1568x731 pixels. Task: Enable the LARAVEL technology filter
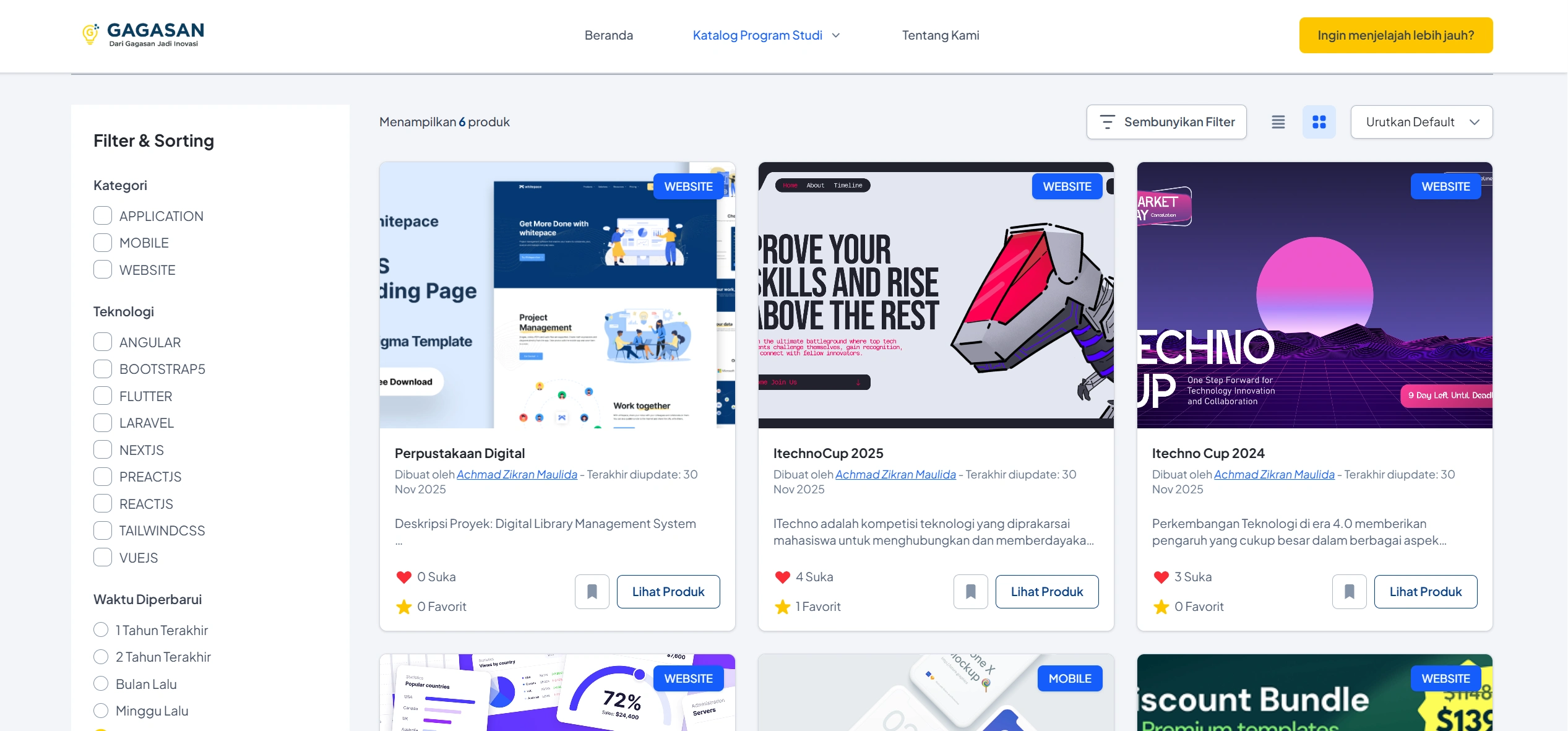(103, 423)
